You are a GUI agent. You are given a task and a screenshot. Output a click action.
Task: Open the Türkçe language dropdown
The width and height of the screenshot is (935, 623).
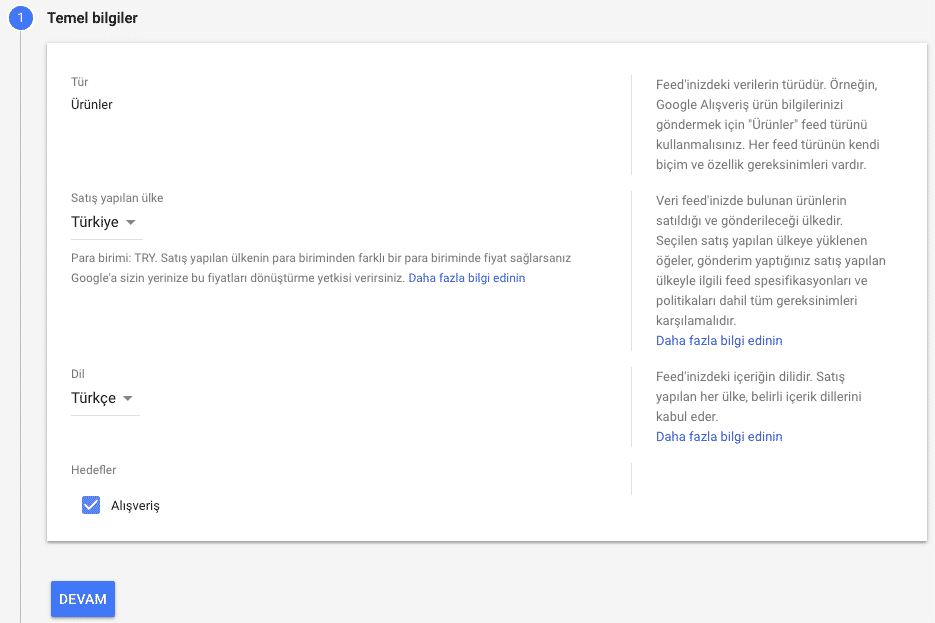[x=102, y=398]
